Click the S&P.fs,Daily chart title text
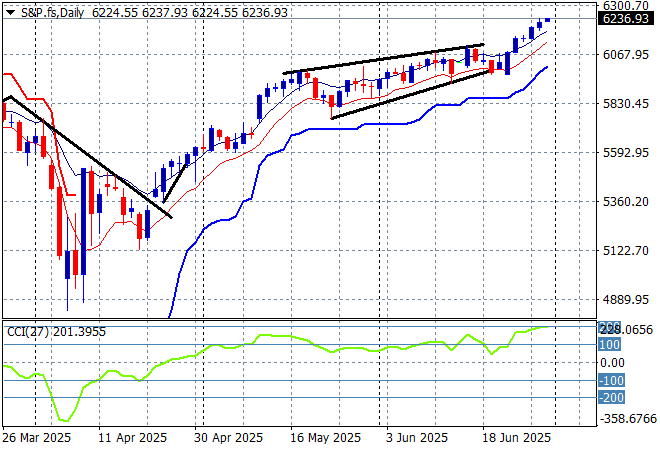 [x=53, y=13]
